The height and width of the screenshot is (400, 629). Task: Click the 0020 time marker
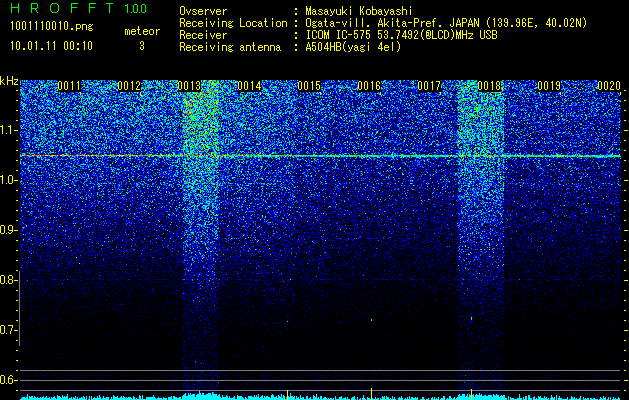pyautogui.click(x=609, y=86)
